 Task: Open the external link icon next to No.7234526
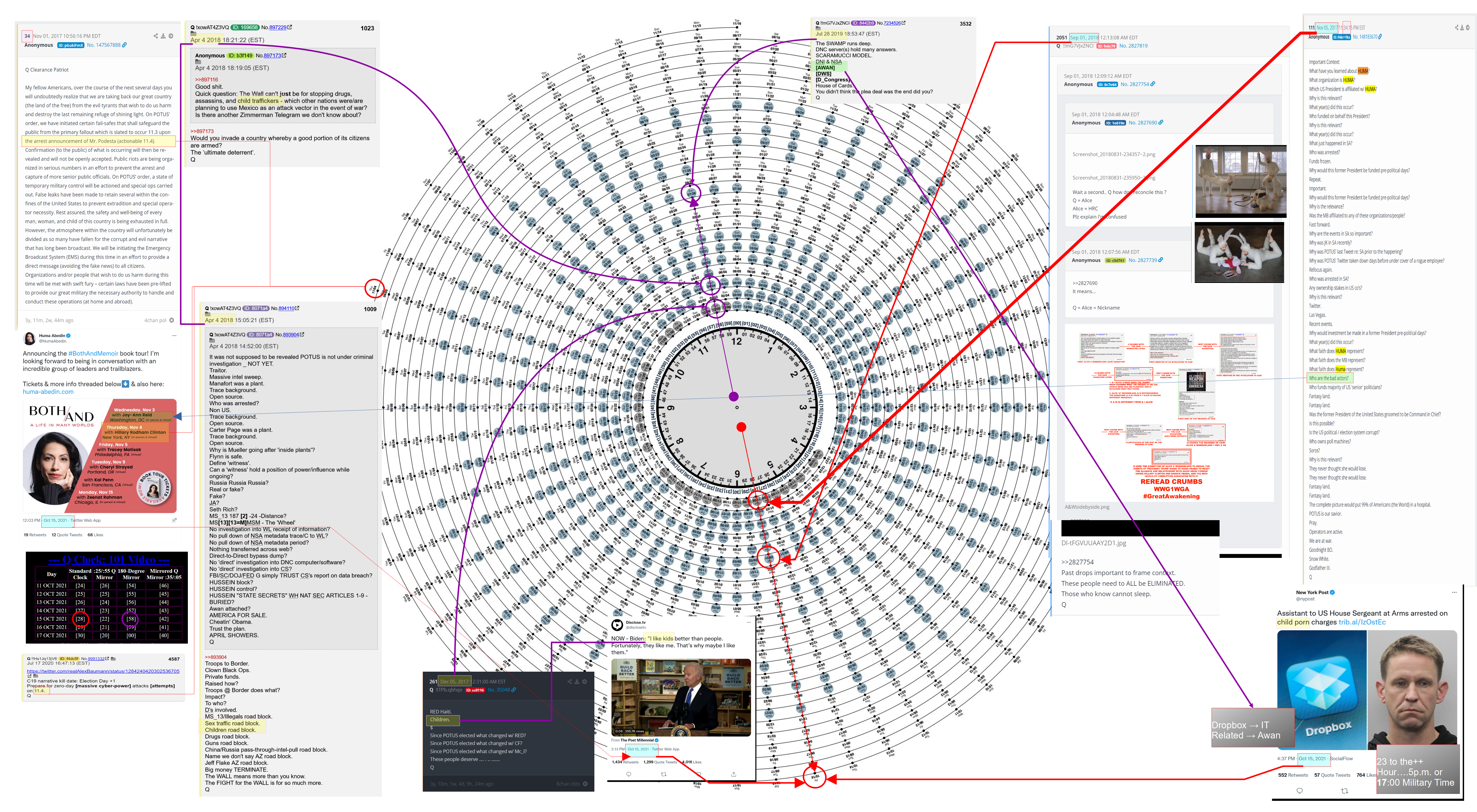pos(904,23)
